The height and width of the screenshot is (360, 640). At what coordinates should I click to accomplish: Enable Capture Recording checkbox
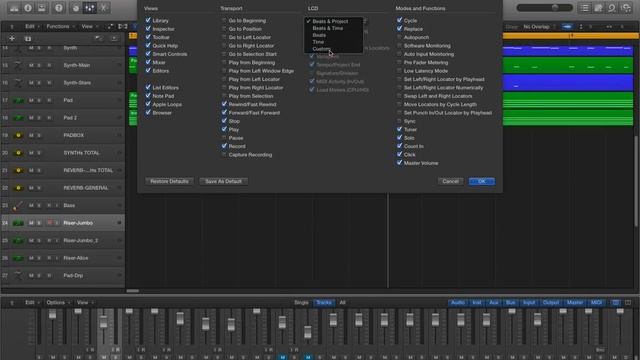(x=224, y=154)
